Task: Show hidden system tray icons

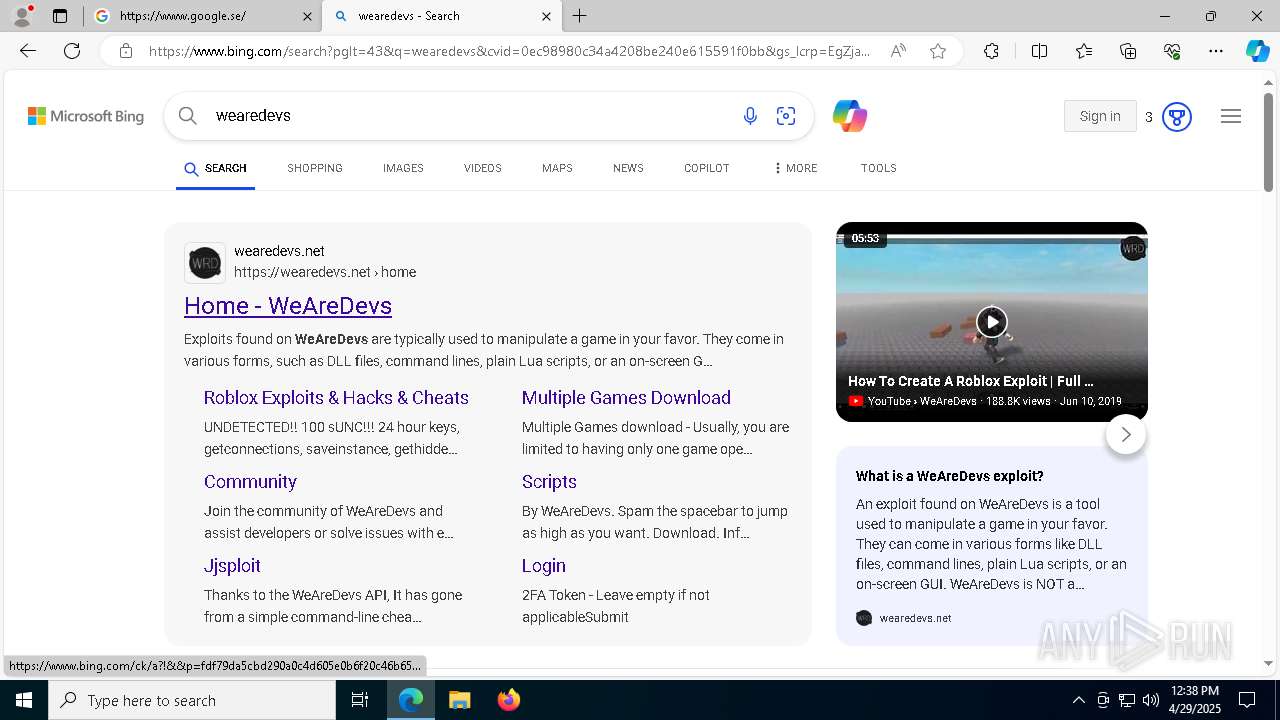Action: pos(1078,700)
